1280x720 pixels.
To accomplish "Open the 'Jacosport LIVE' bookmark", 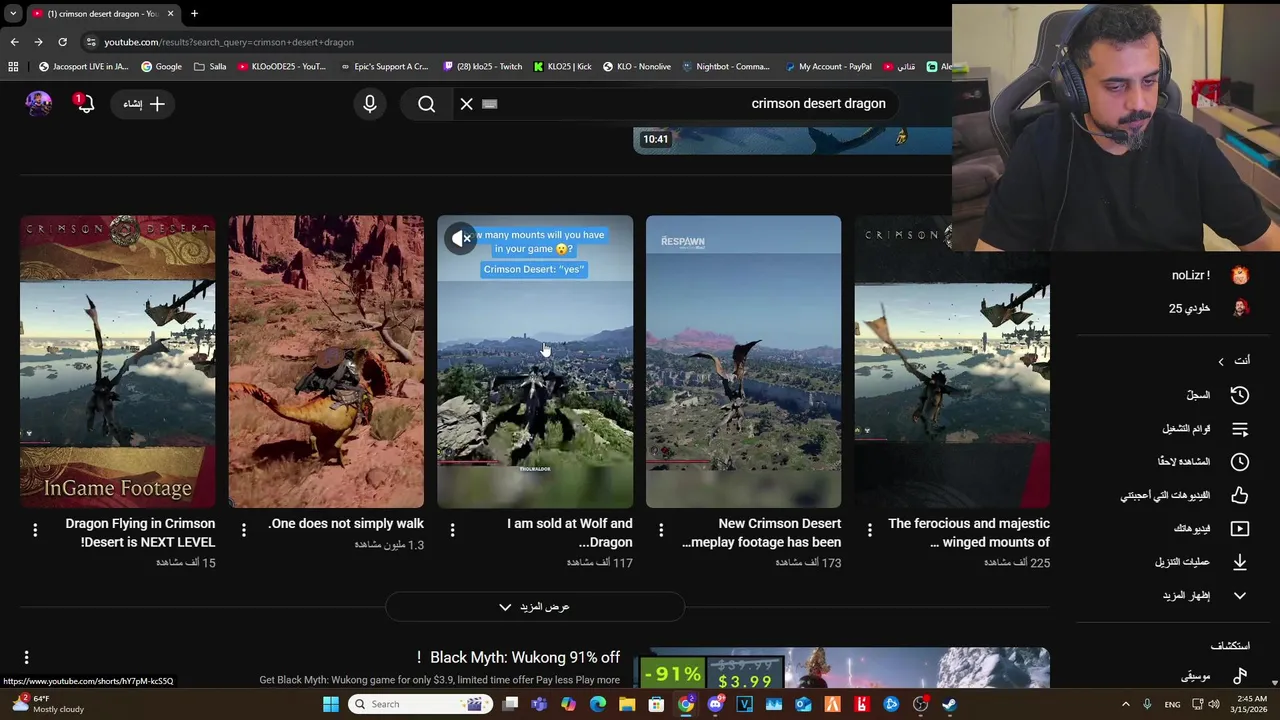I will (83, 67).
